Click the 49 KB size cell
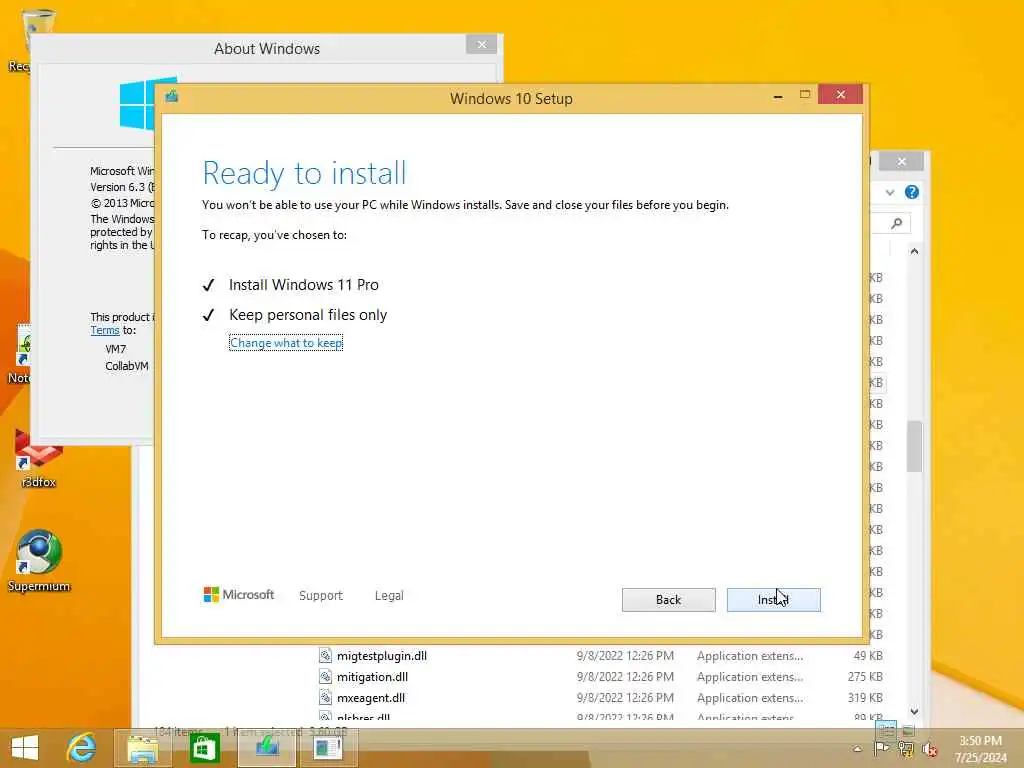 pyautogui.click(x=868, y=656)
